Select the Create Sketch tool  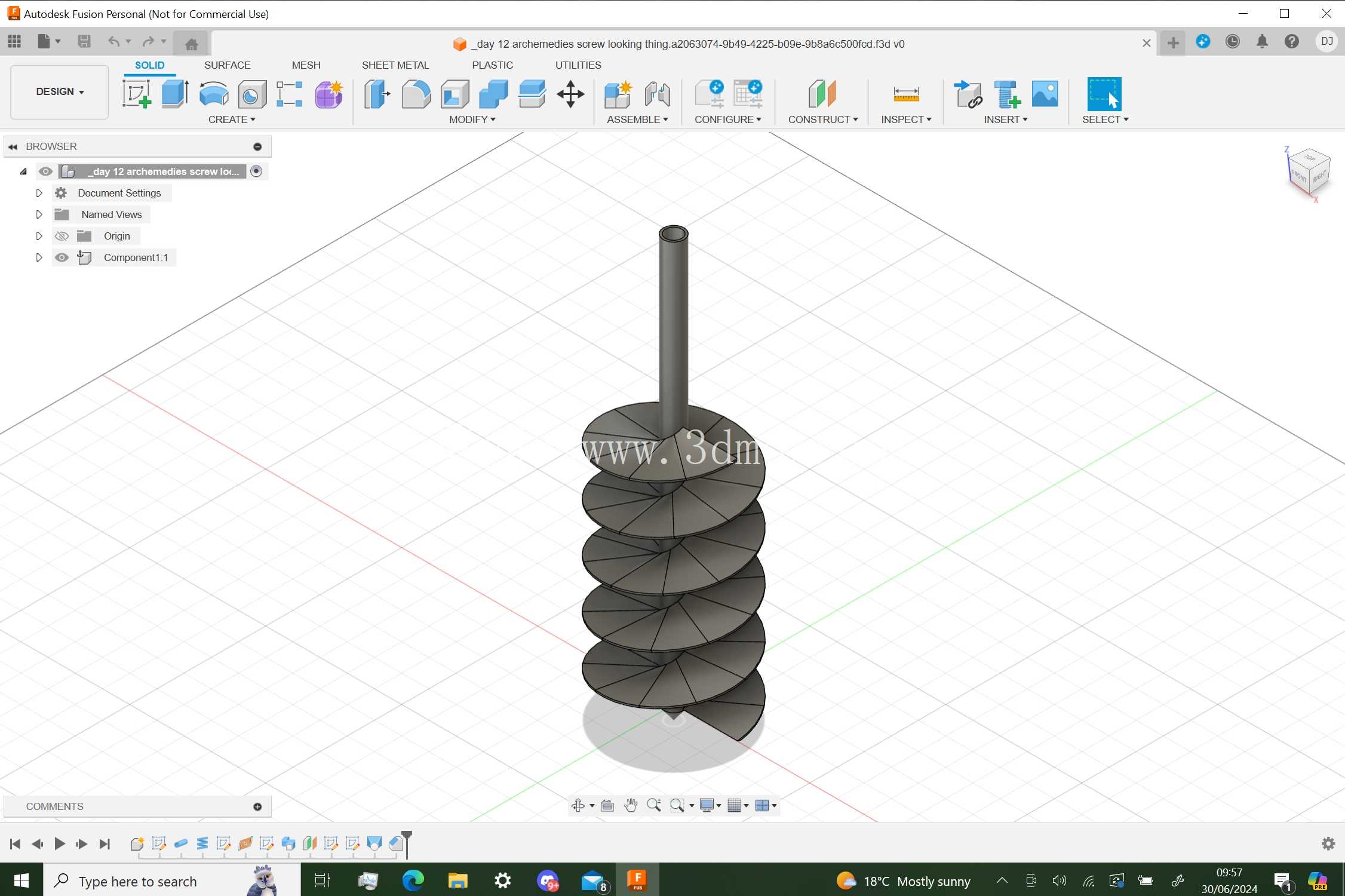pos(137,94)
